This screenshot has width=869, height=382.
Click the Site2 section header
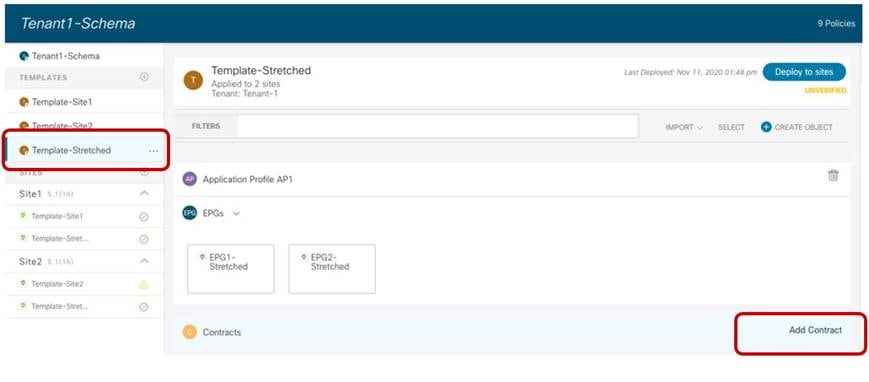click(x=84, y=261)
